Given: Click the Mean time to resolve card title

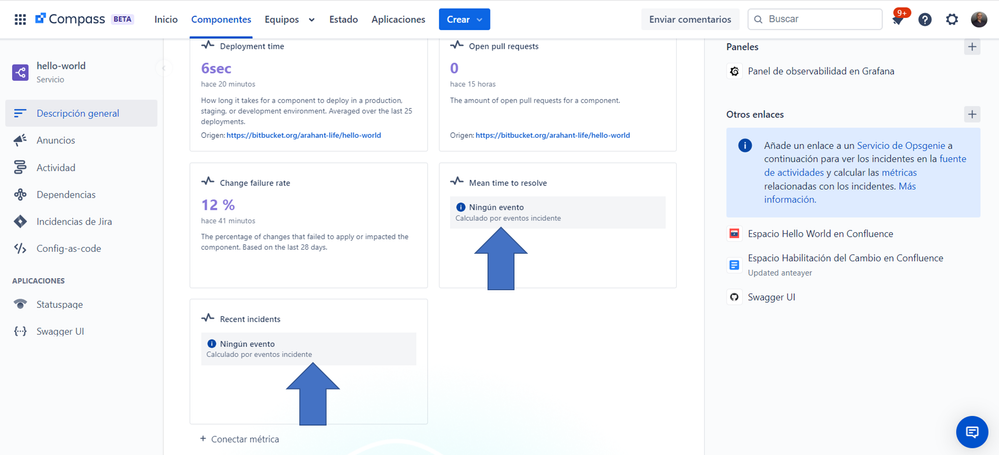Looking at the screenshot, I should pos(508,183).
